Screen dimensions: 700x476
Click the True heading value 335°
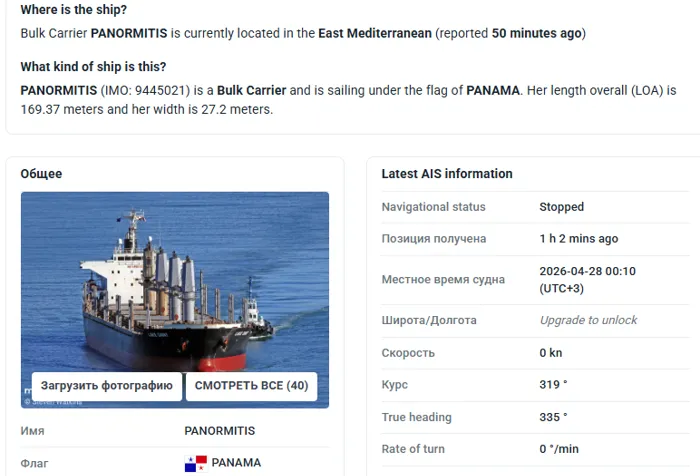(x=553, y=417)
